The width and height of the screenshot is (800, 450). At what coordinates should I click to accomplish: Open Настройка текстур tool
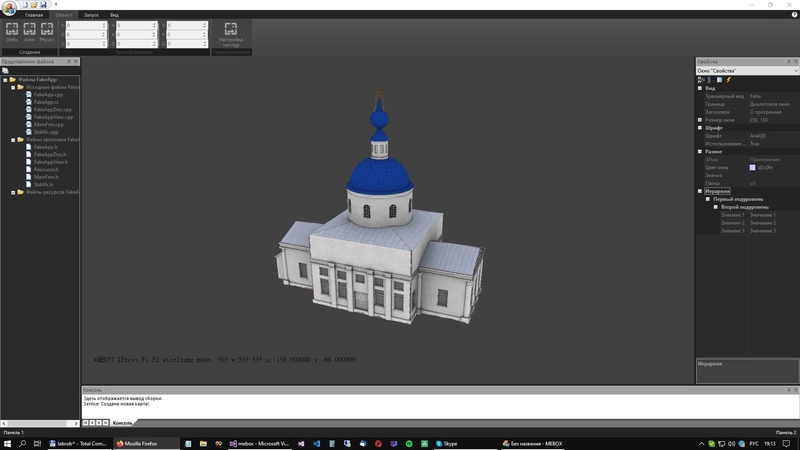pyautogui.click(x=231, y=34)
